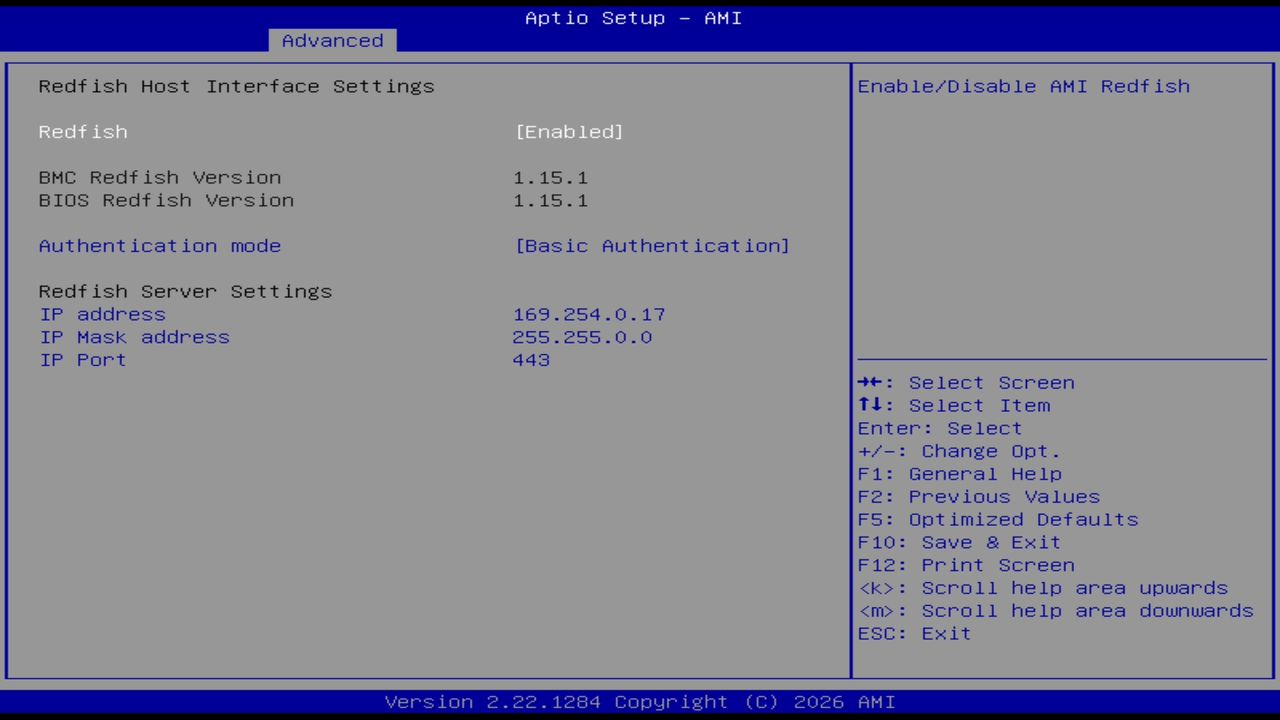
Task: Click the IP Port label
Action: [83, 360]
